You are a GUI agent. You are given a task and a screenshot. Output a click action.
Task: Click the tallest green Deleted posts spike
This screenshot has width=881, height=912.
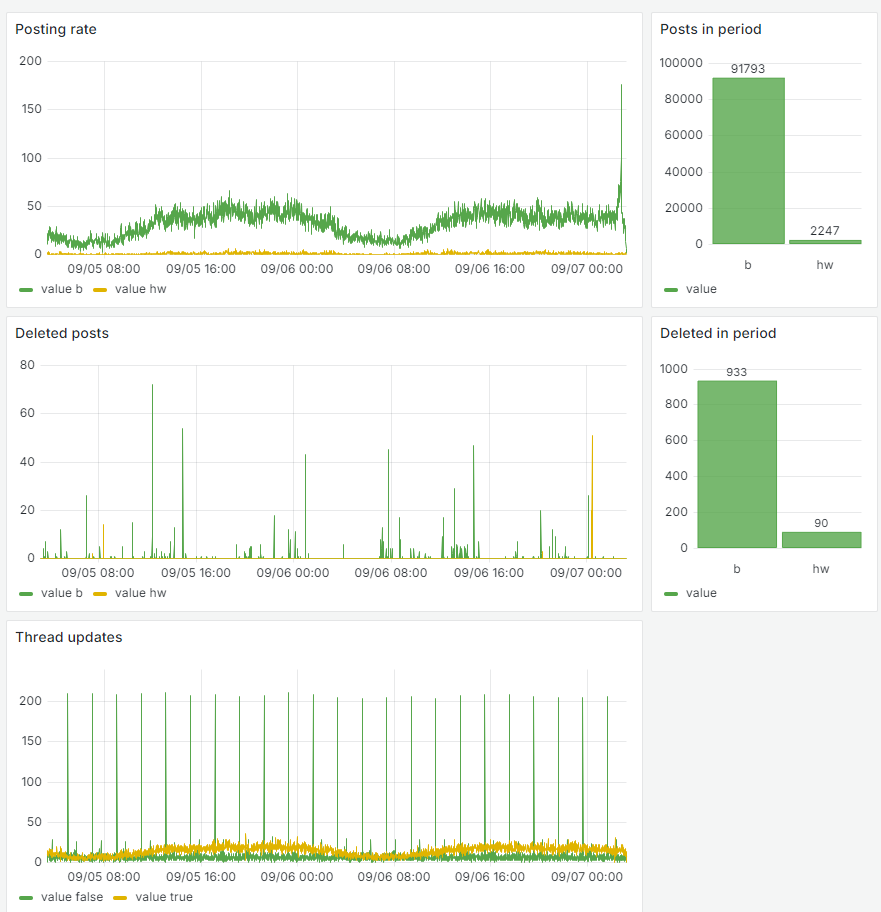pyautogui.click(x=152, y=465)
